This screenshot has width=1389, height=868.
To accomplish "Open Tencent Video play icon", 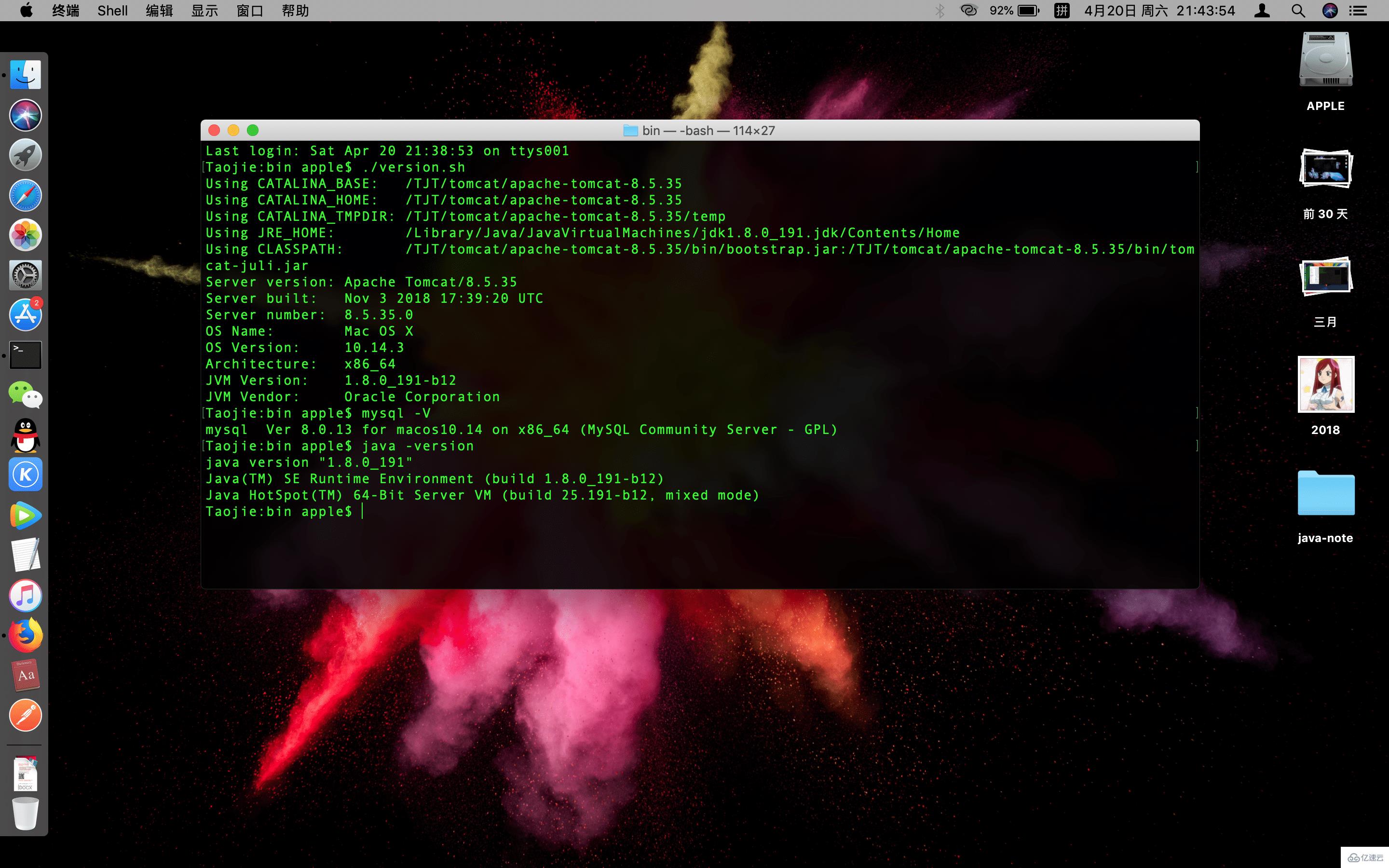I will 25,515.
